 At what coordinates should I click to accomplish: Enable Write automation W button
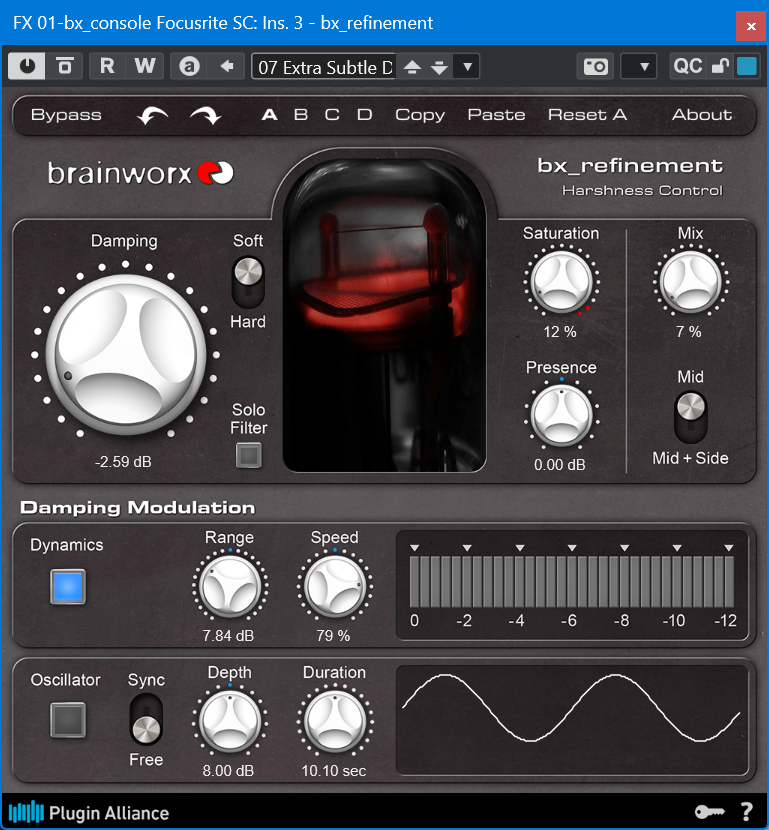[144, 66]
